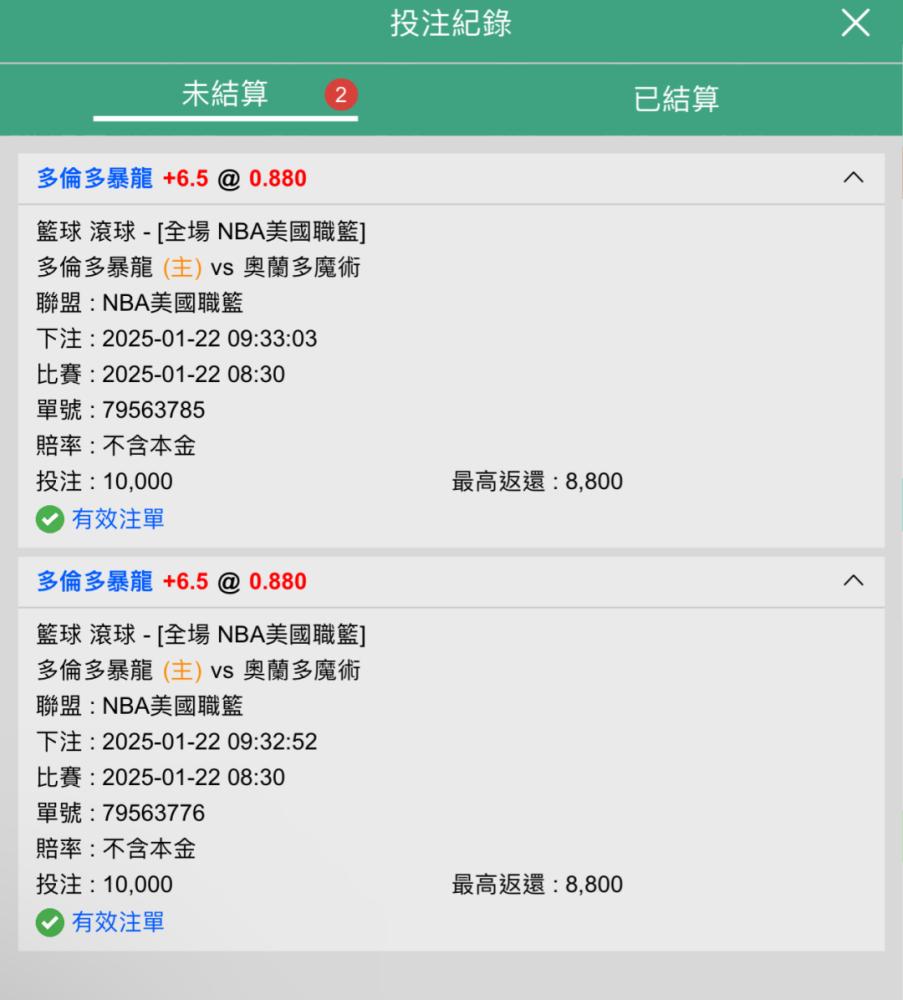Click 單號：79563785 text

tap(121, 409)
